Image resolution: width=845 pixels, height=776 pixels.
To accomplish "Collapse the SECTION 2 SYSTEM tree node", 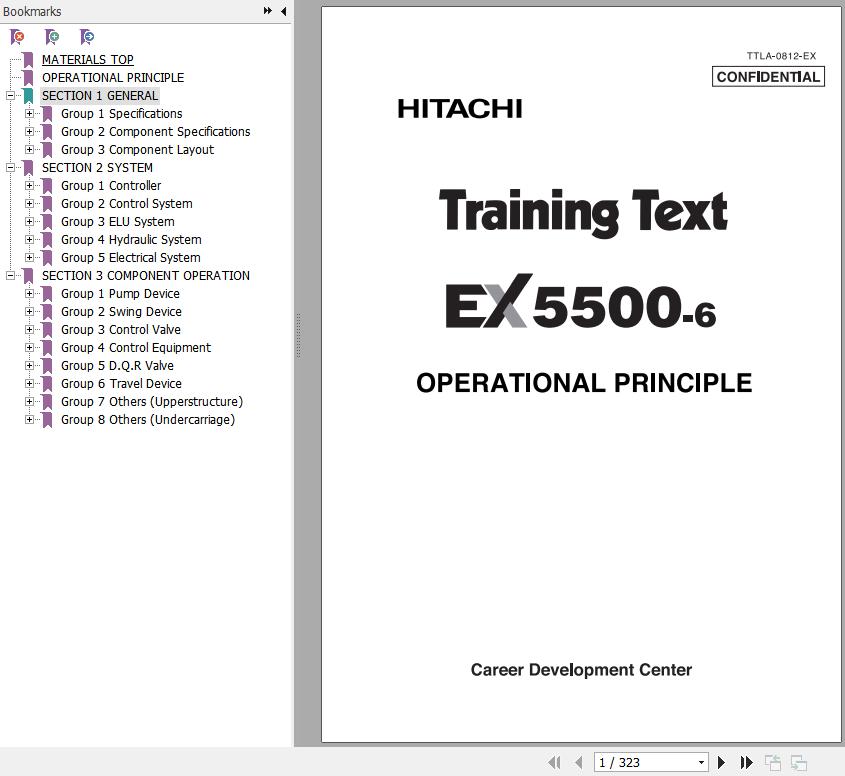I will coord(10,168).
